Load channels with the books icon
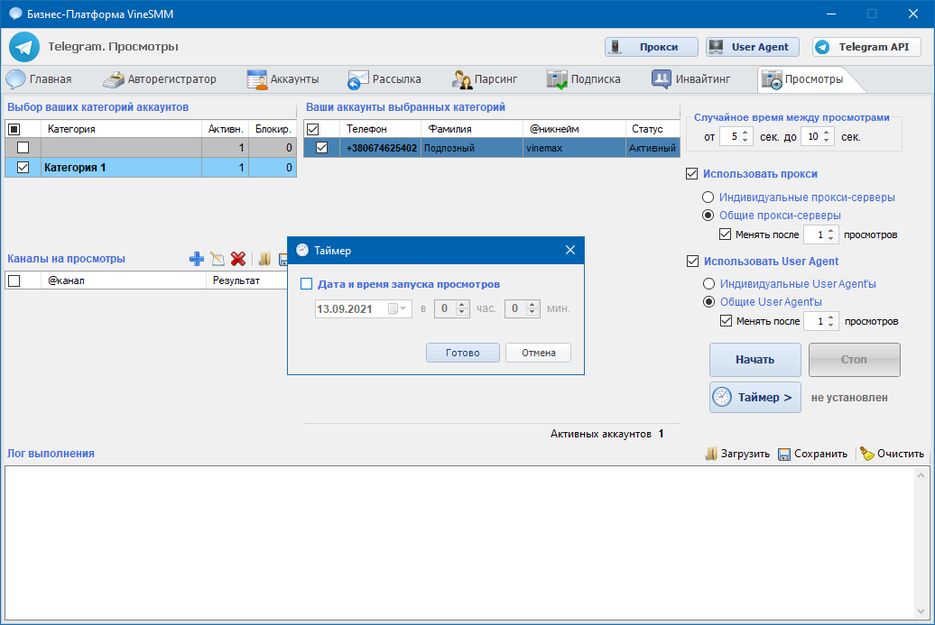Image resolution: width=935 pixels, height=625 pixels. [265, 259]
